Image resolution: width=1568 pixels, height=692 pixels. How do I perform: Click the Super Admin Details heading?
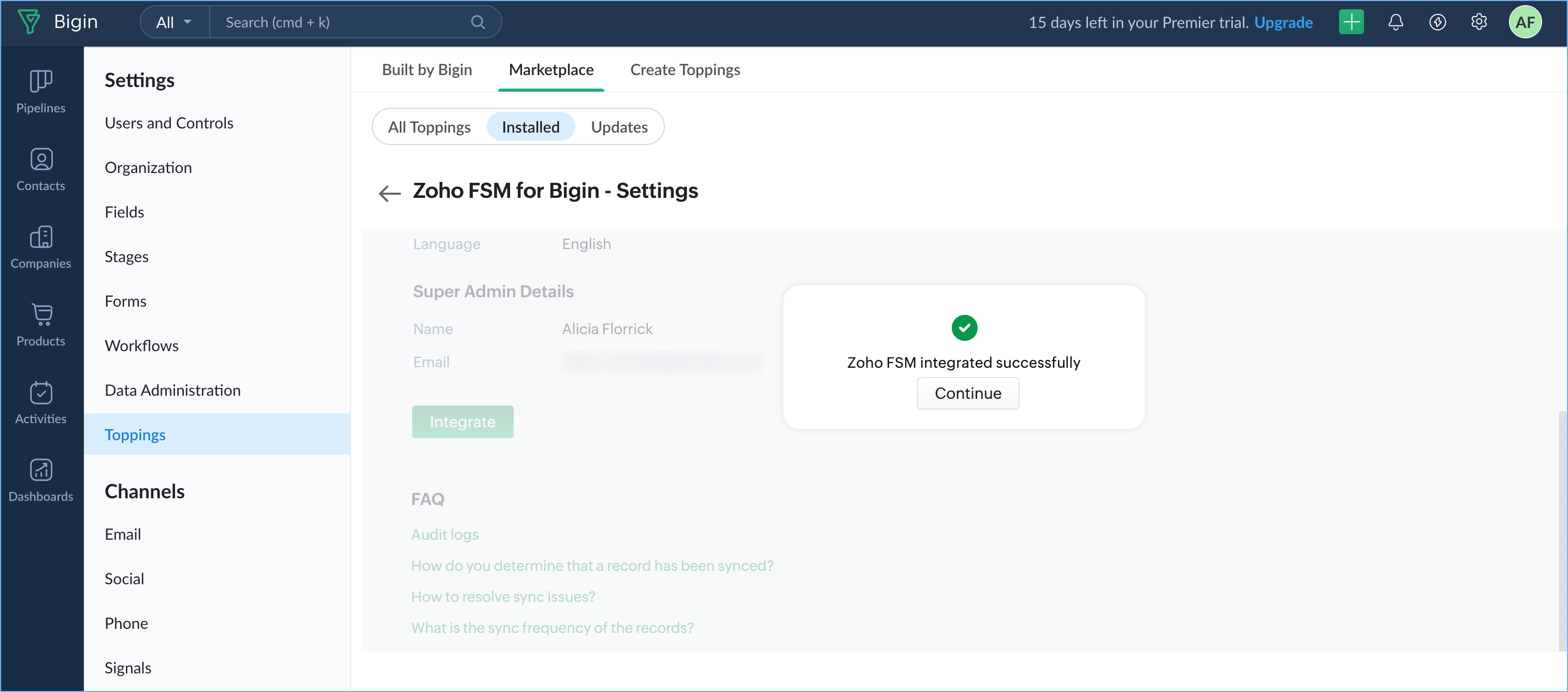tap(493, 292)
